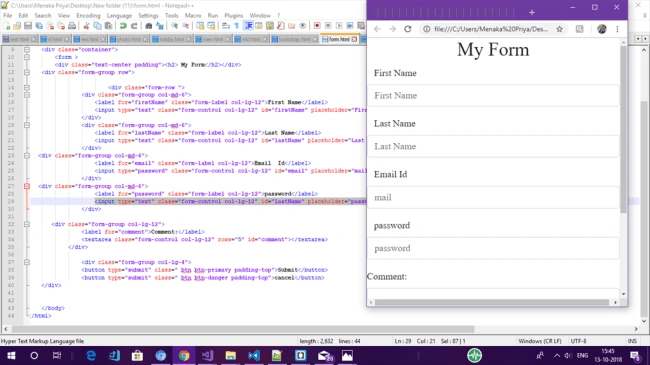Click Open file folder icon in toolbar
Image resolution: width=650 pixels, height=365 pixels.
[x=17, y=26]
